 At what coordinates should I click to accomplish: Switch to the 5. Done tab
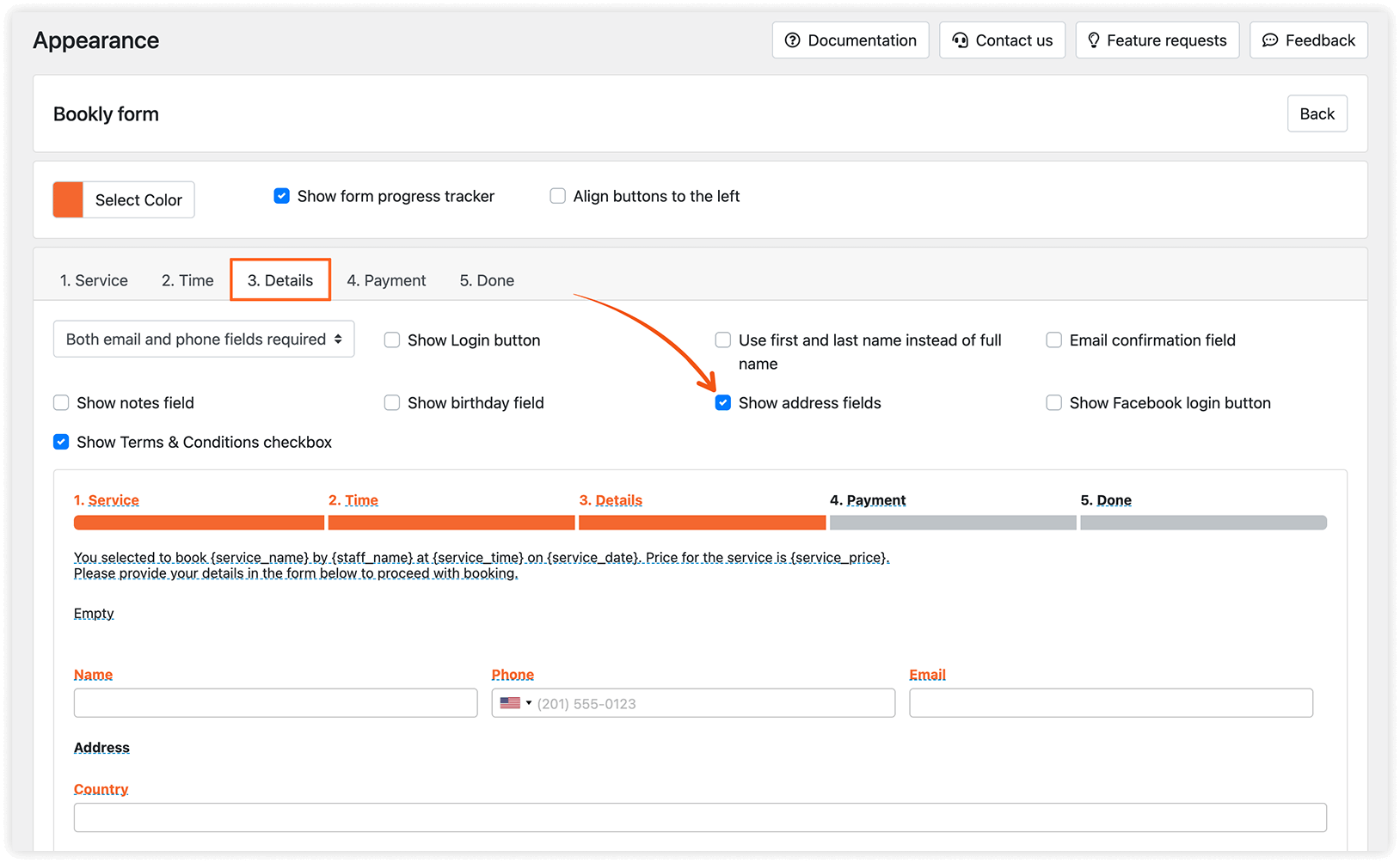(x=487, y=280)
